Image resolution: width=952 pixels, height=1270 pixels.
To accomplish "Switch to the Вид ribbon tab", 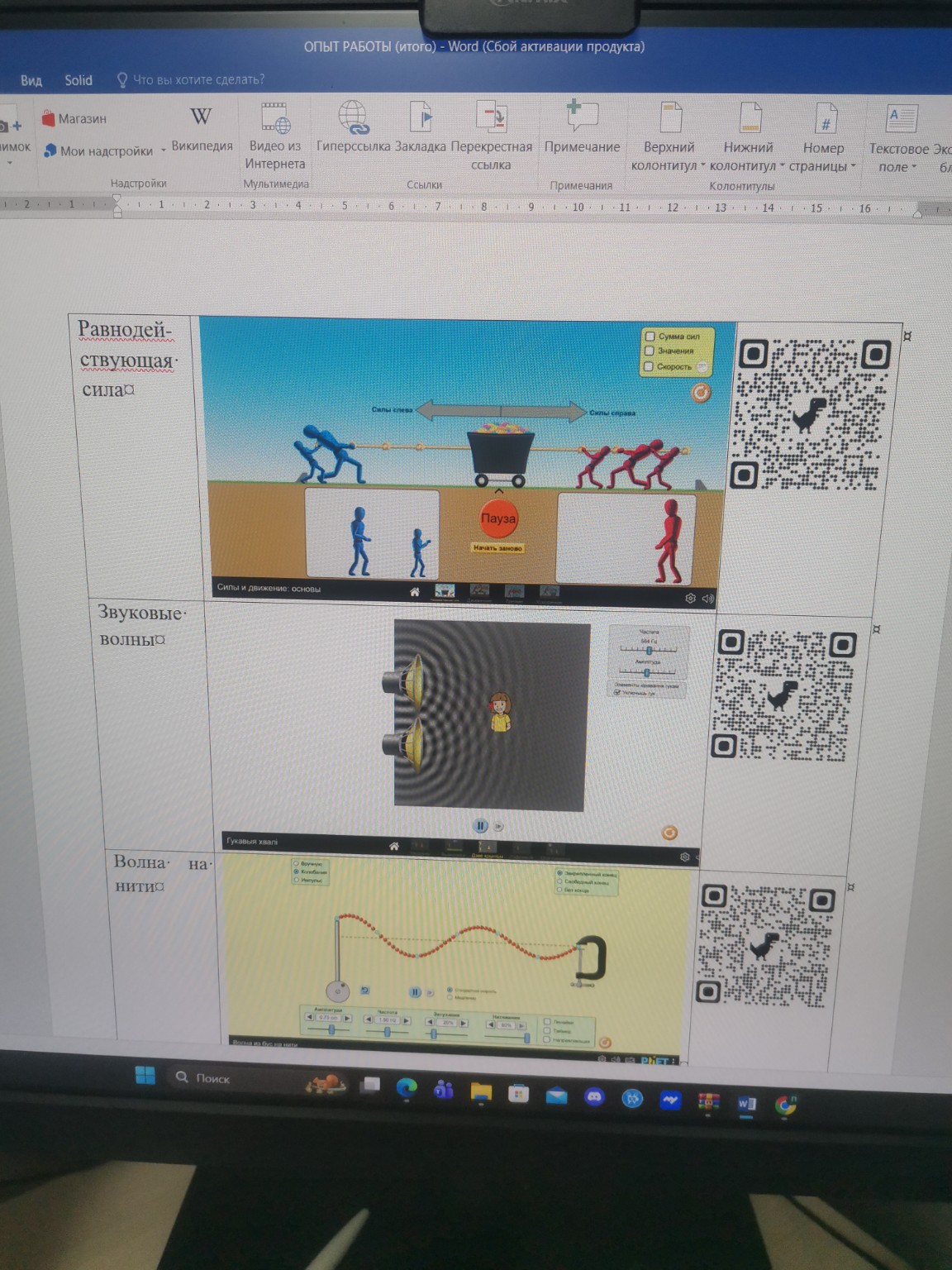I will (x=31, y=80).
